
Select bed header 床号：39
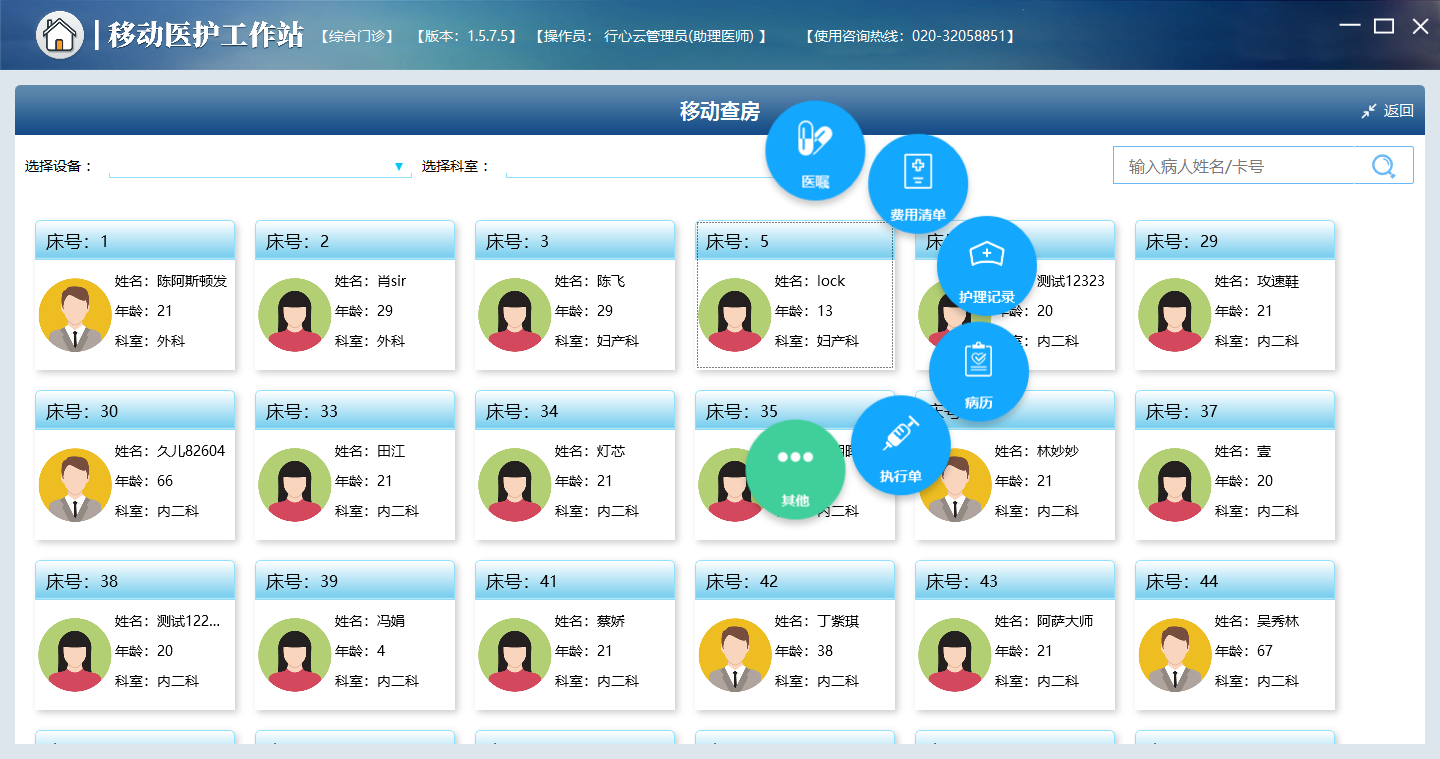click(355, 580)
